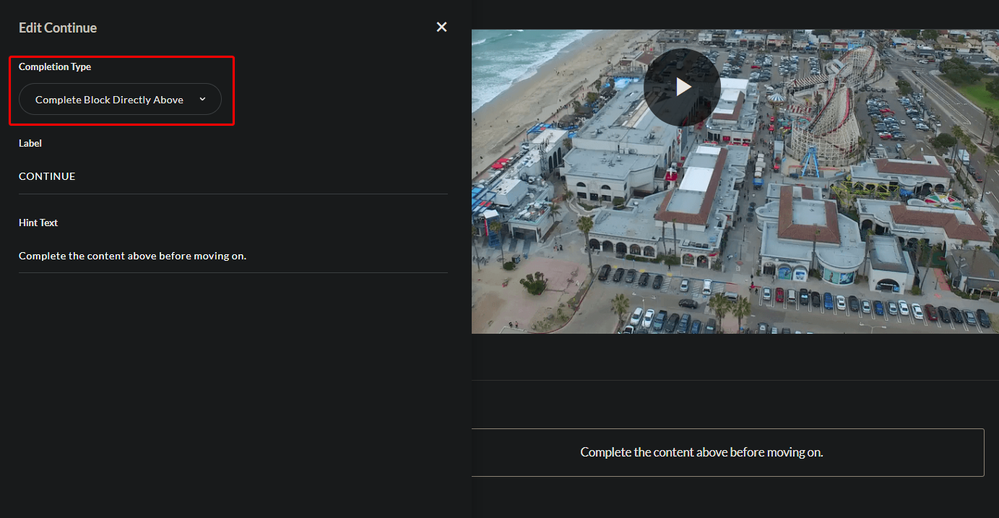Click the Hint Text heading
Screen dimensions: 999x518
(38, 222)
